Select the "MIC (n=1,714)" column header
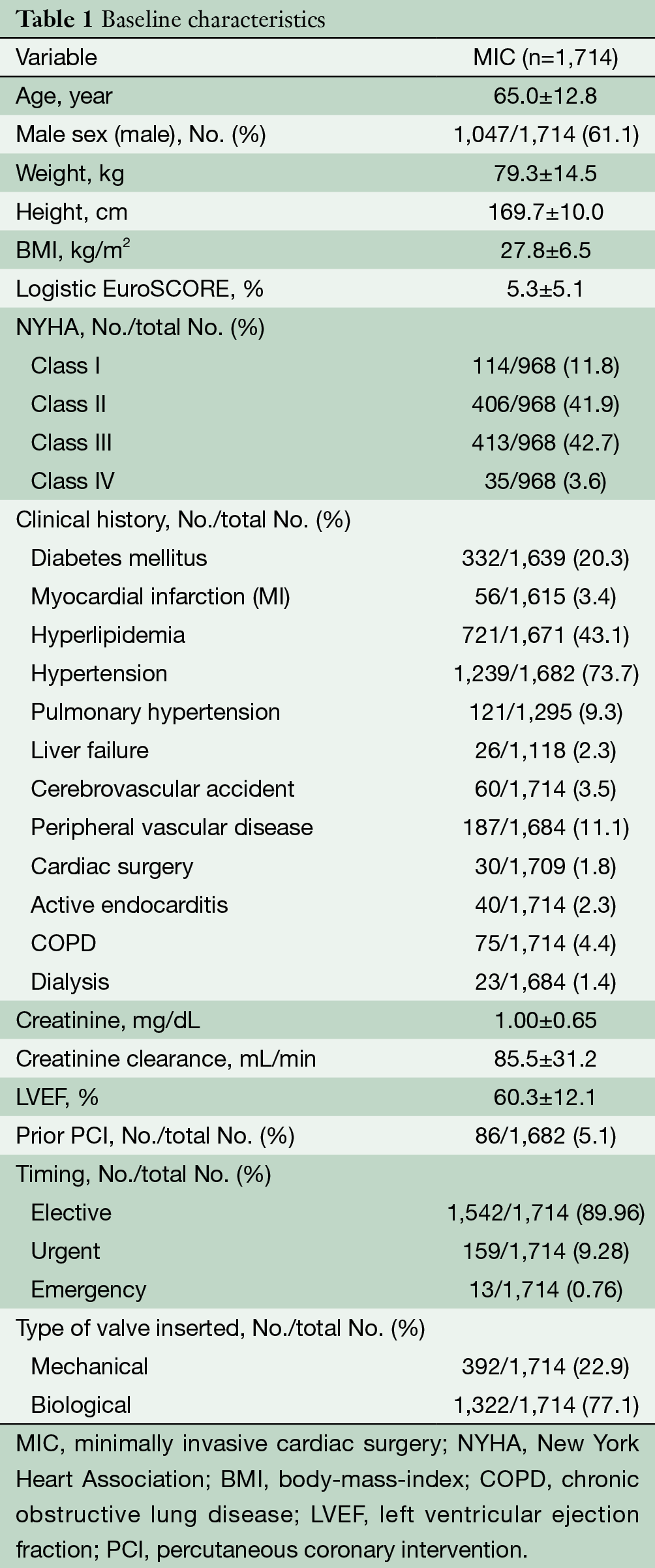The width and height of the screenshot is (655, 1568). (545, 57)
